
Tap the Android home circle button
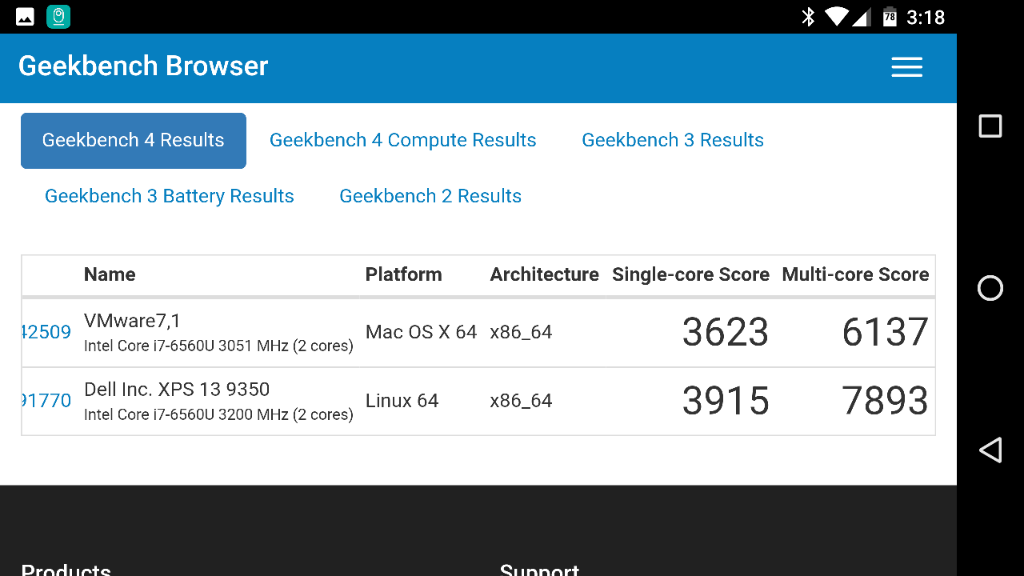click(x=990, y=288)
